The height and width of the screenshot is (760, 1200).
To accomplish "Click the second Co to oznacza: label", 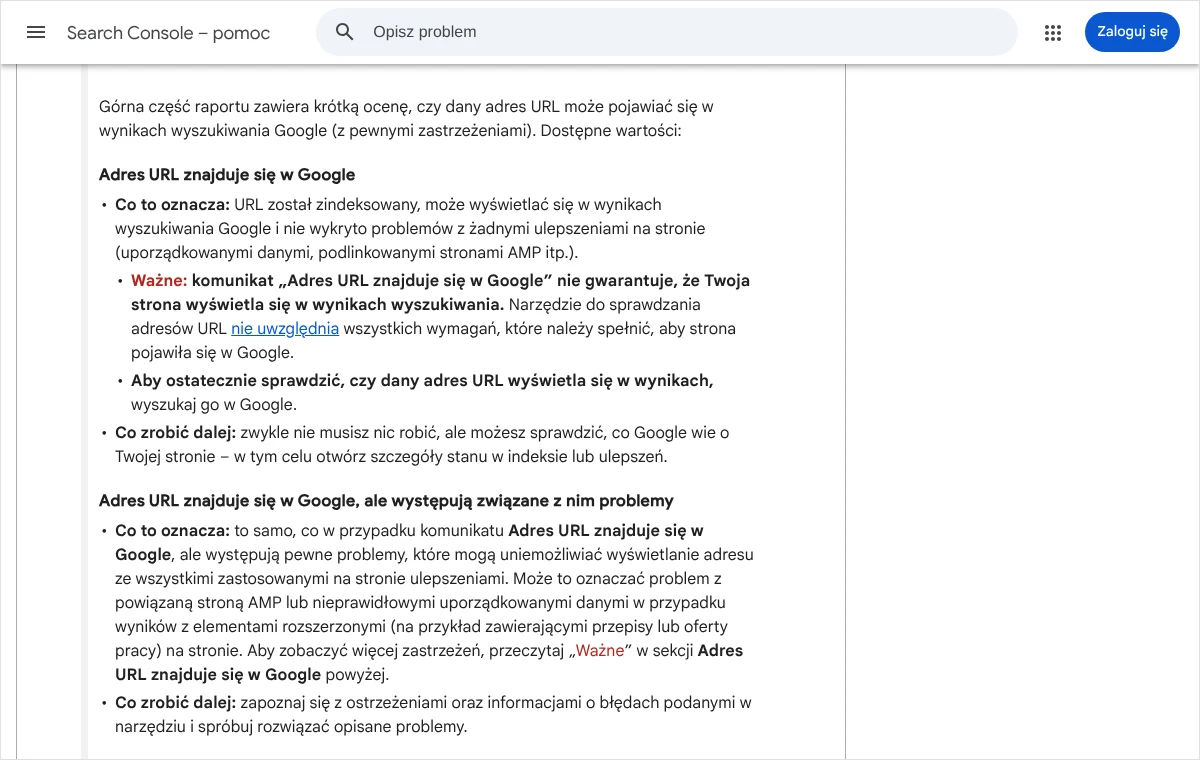I will click(172, 531).
